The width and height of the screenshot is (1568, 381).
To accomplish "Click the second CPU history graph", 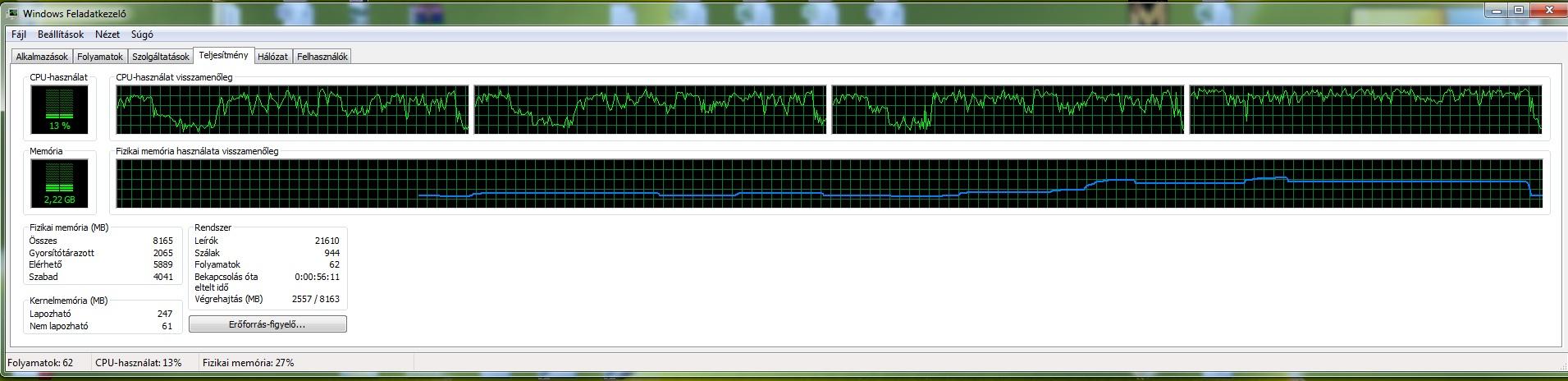I will coord(651,109).
